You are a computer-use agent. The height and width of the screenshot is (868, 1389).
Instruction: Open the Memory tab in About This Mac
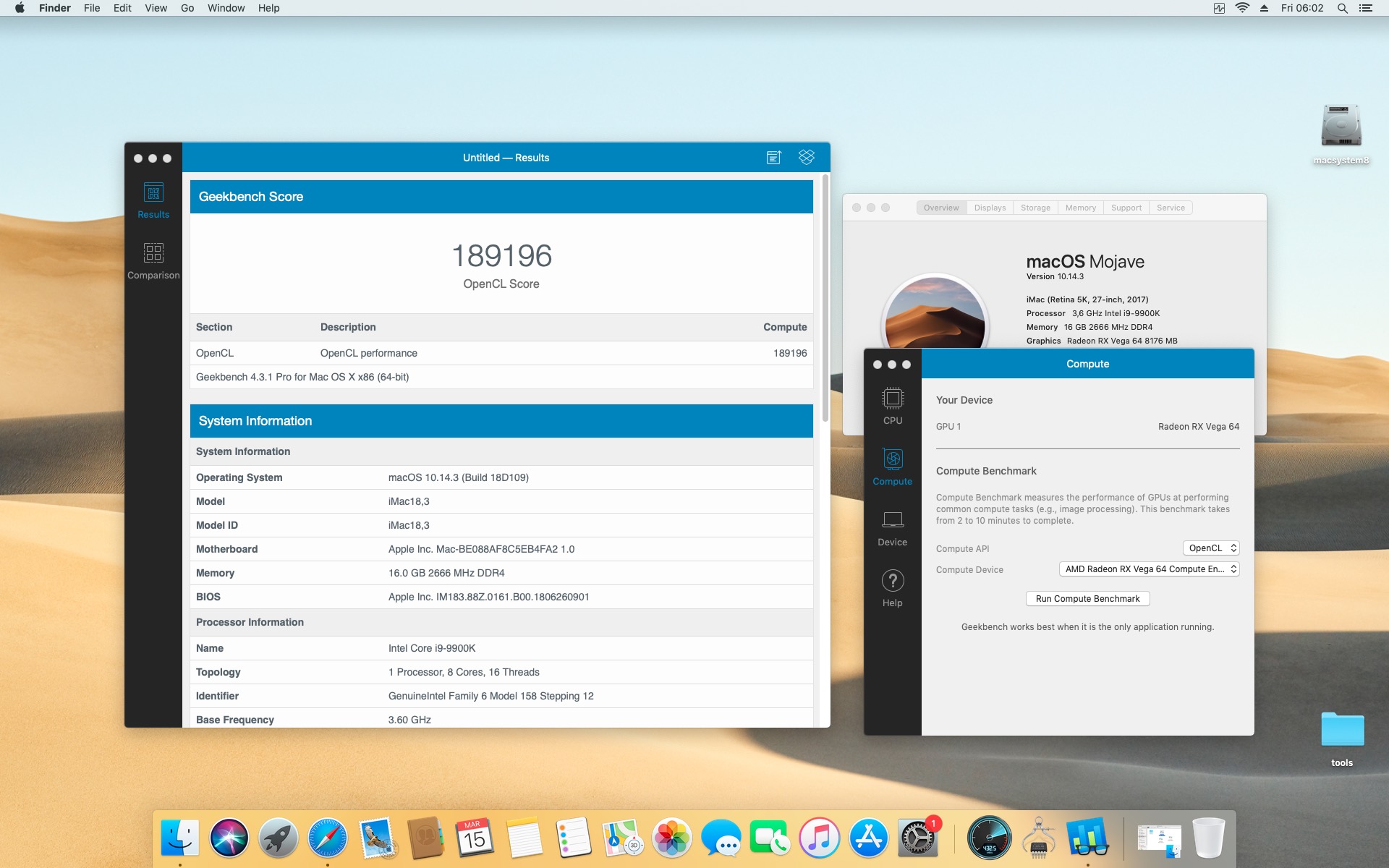(1080, 208)
